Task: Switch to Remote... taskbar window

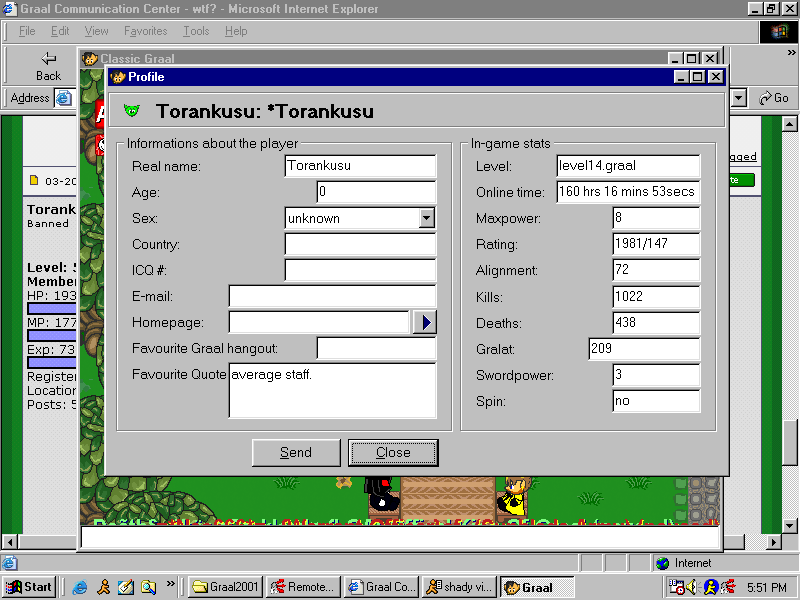Action: pos(304,587)
